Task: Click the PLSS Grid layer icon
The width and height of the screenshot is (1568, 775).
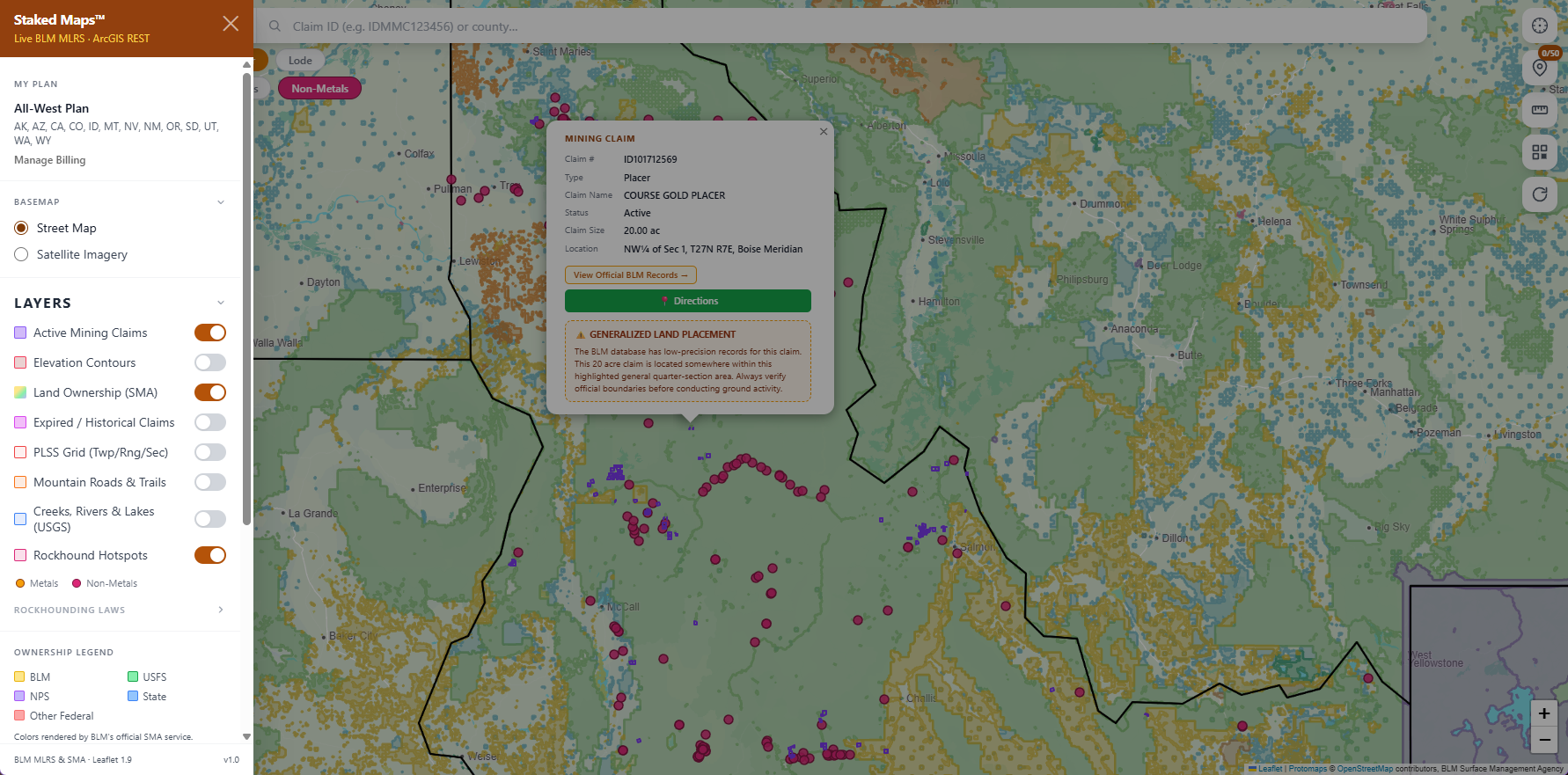Action: [20, 452]
